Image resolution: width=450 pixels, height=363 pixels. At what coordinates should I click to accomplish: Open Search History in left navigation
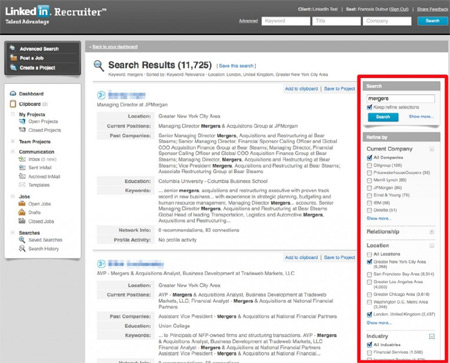pyautogui.click(x=43, y=249)
